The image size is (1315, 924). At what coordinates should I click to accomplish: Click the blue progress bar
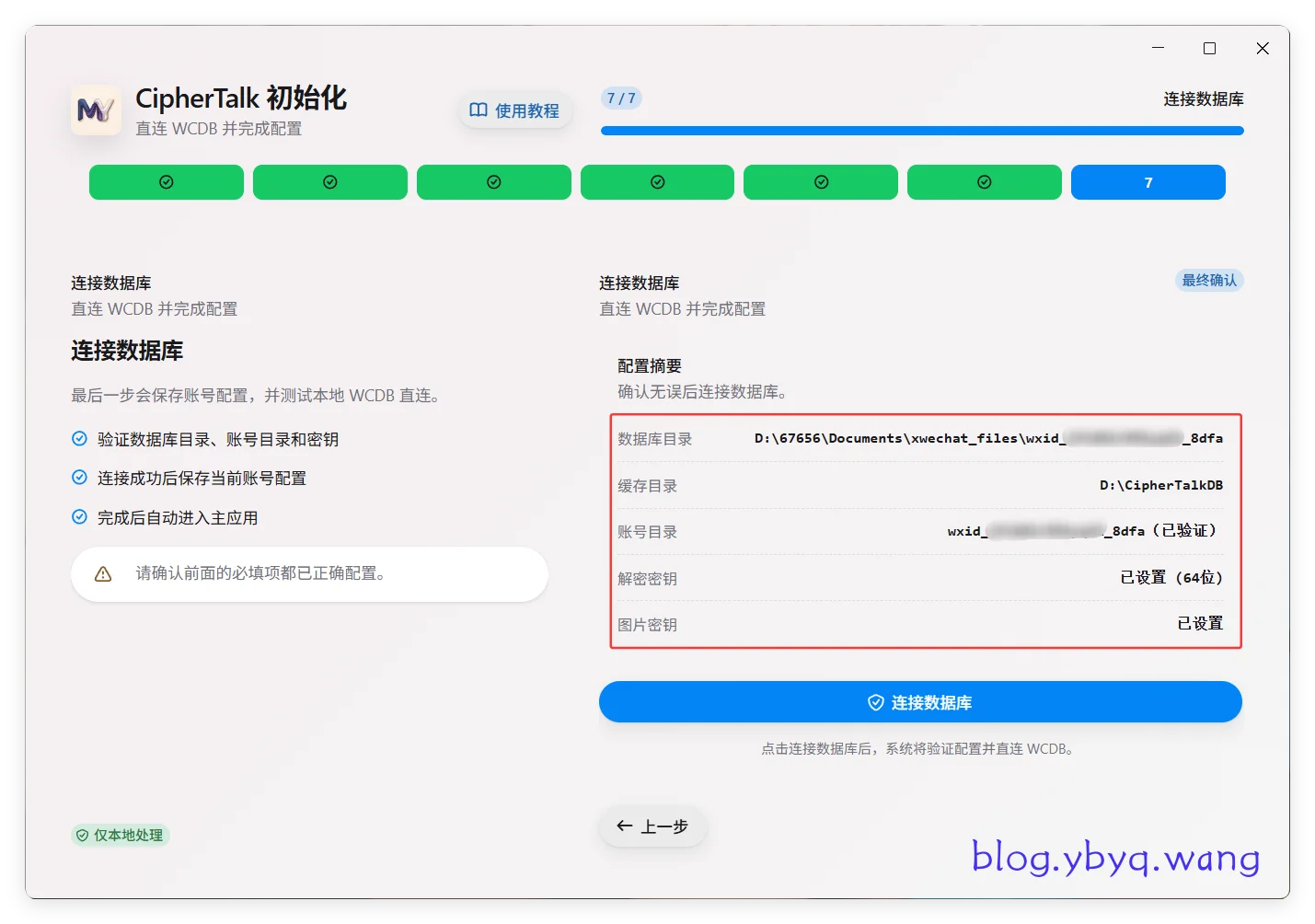pyautogui.click(x=922, y=131)
